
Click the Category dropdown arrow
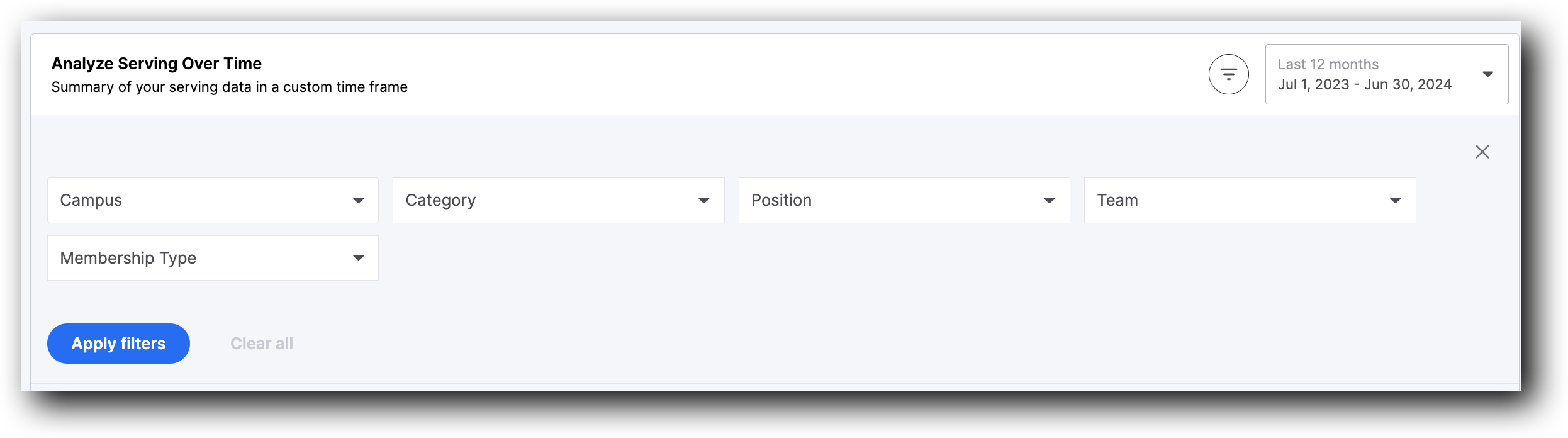(705, 200)
